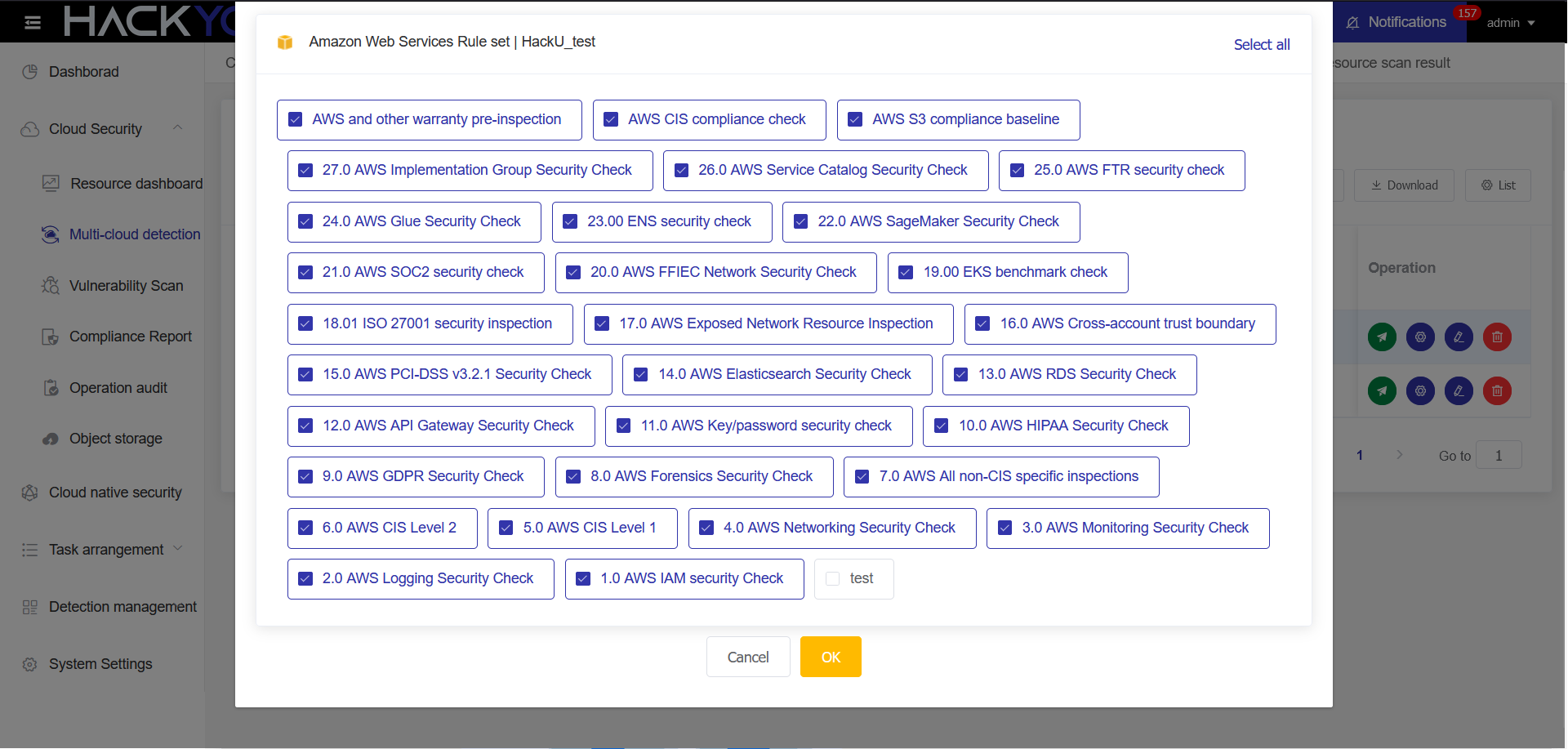Click the green scan icon in first row
Image resolution: width=1568 pixels, height=749 pixels.
coord(1382,337)
